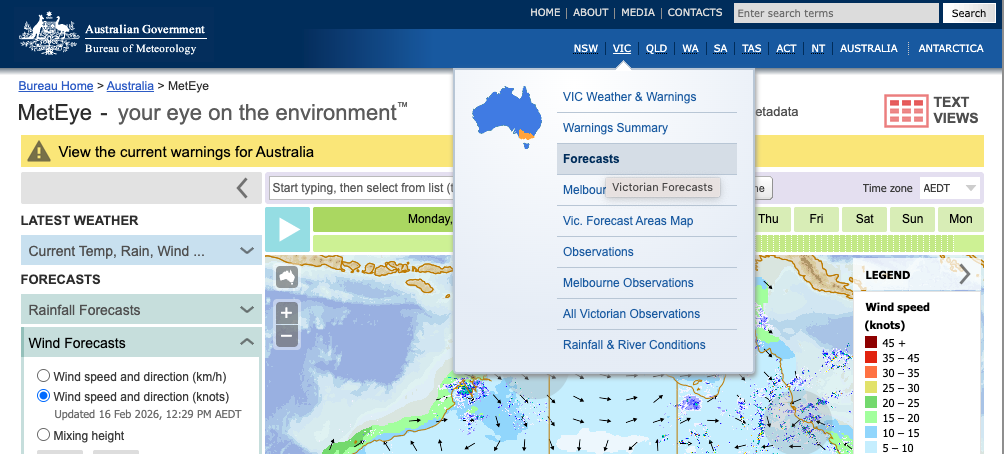This screenshot has height=454, width=1004.
Task: Open Vic. Forecast Areas Map
Action: [647, 221]
